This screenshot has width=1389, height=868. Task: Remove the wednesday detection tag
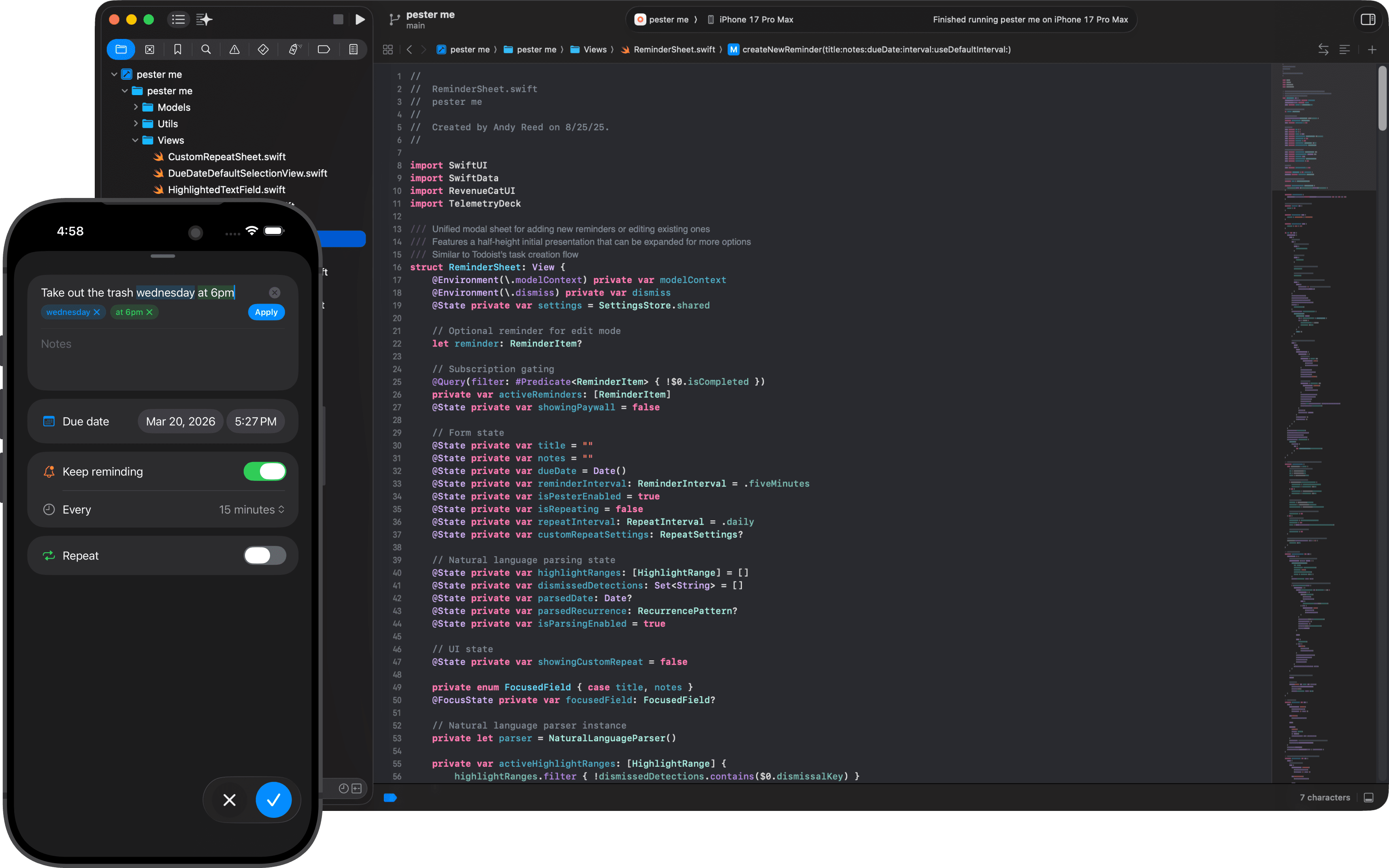(97, 312)
